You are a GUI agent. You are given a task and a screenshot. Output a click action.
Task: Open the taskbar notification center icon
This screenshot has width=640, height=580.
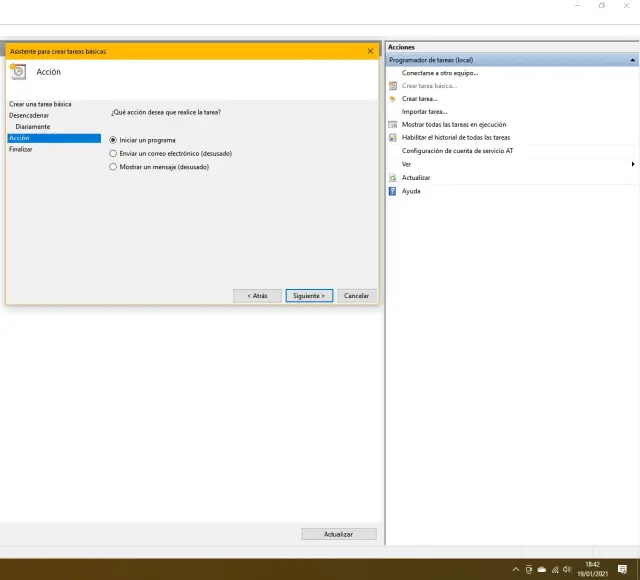point(622,569)
